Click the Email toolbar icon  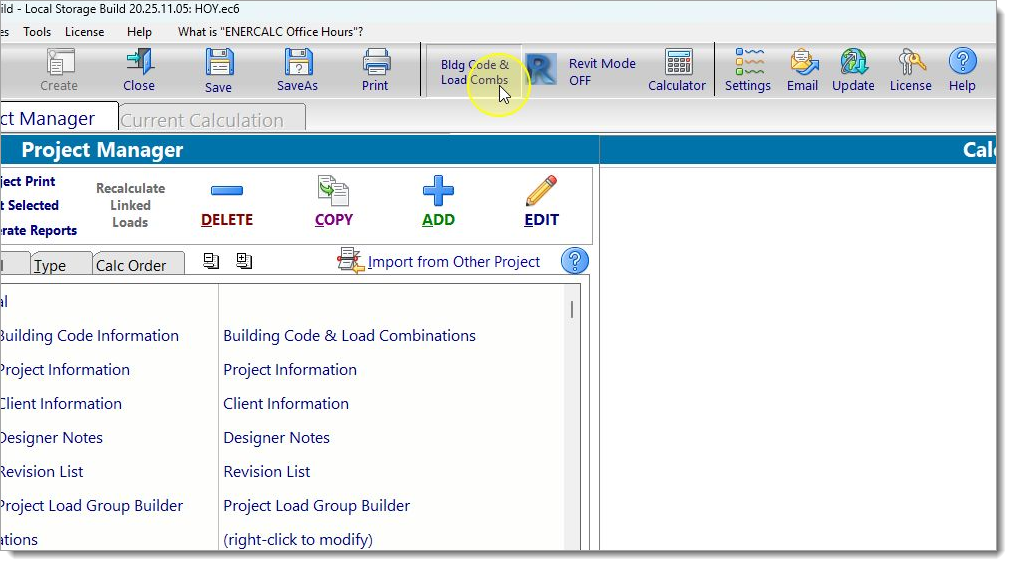pyautogui.click(x=802, y=70)
